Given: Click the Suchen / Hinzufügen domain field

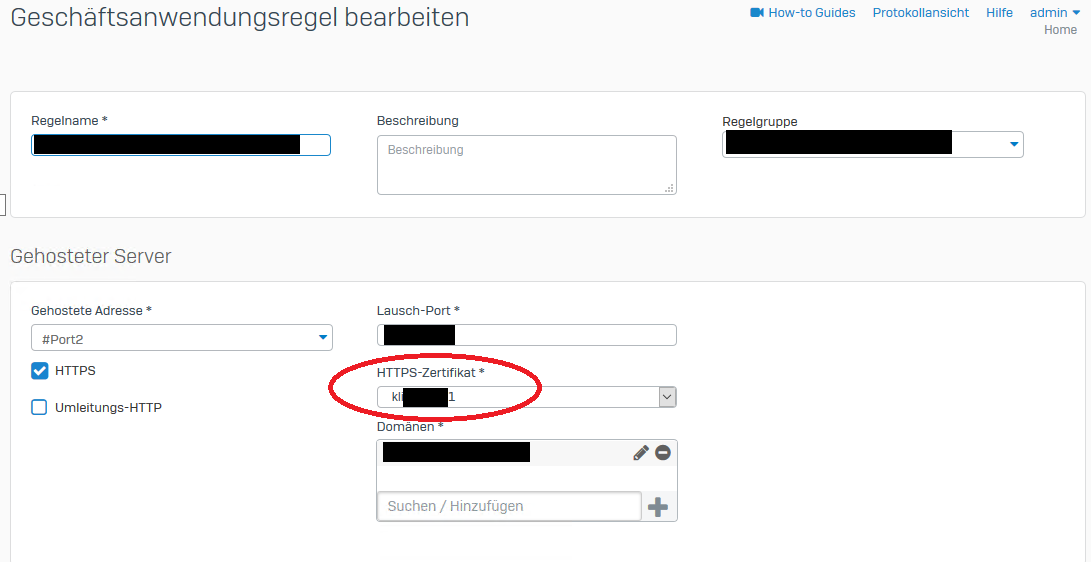Looking at the screenshot, I should 508,506.
